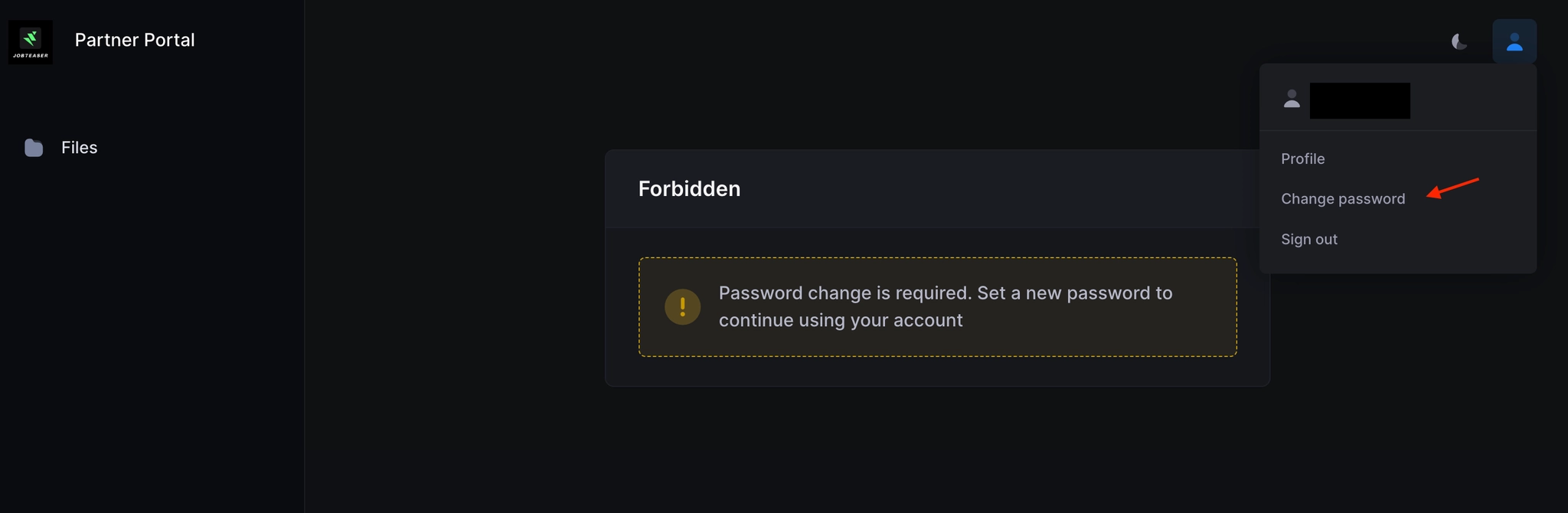
Task: Toggle dark mode with the moon icon
Action: [x=1459, y=41]
